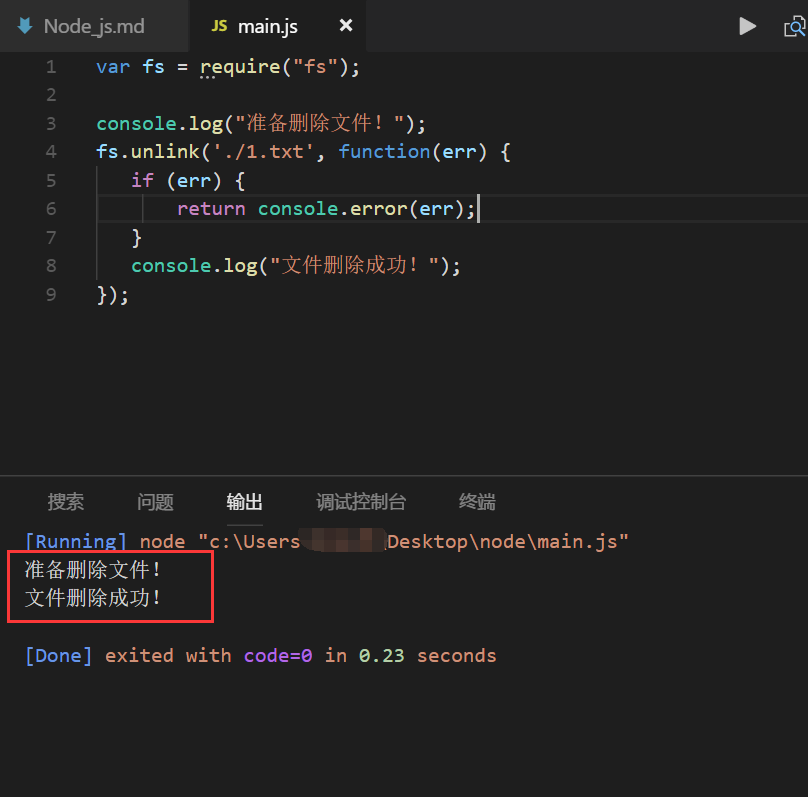Click the JS file icon on main.js tab
Screen dimensions: 808x797
tap(219, 27)
